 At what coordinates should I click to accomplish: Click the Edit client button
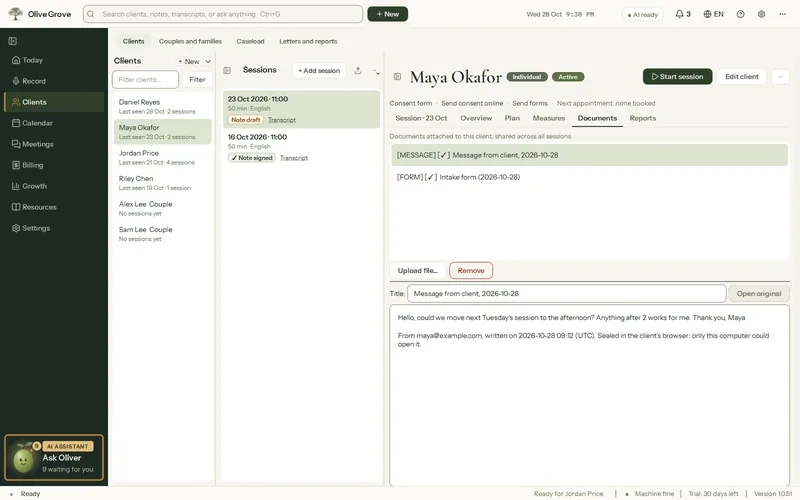tap(741, 77)
